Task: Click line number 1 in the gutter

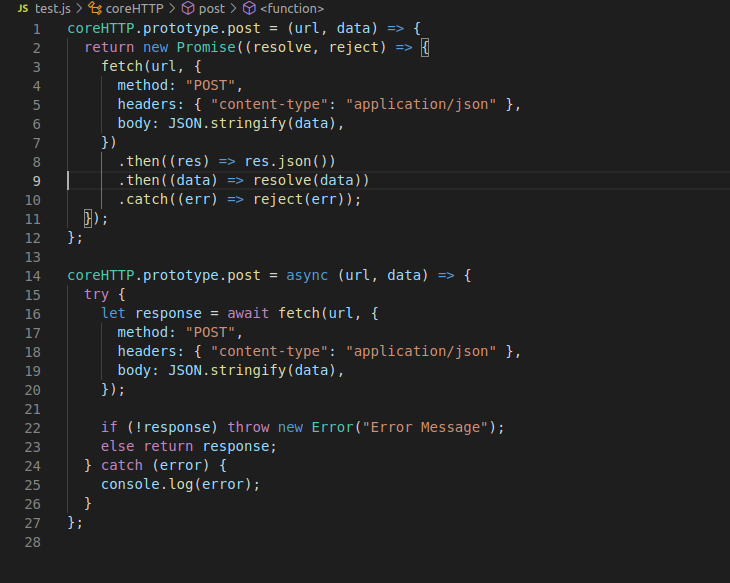Action: [36, 29]
